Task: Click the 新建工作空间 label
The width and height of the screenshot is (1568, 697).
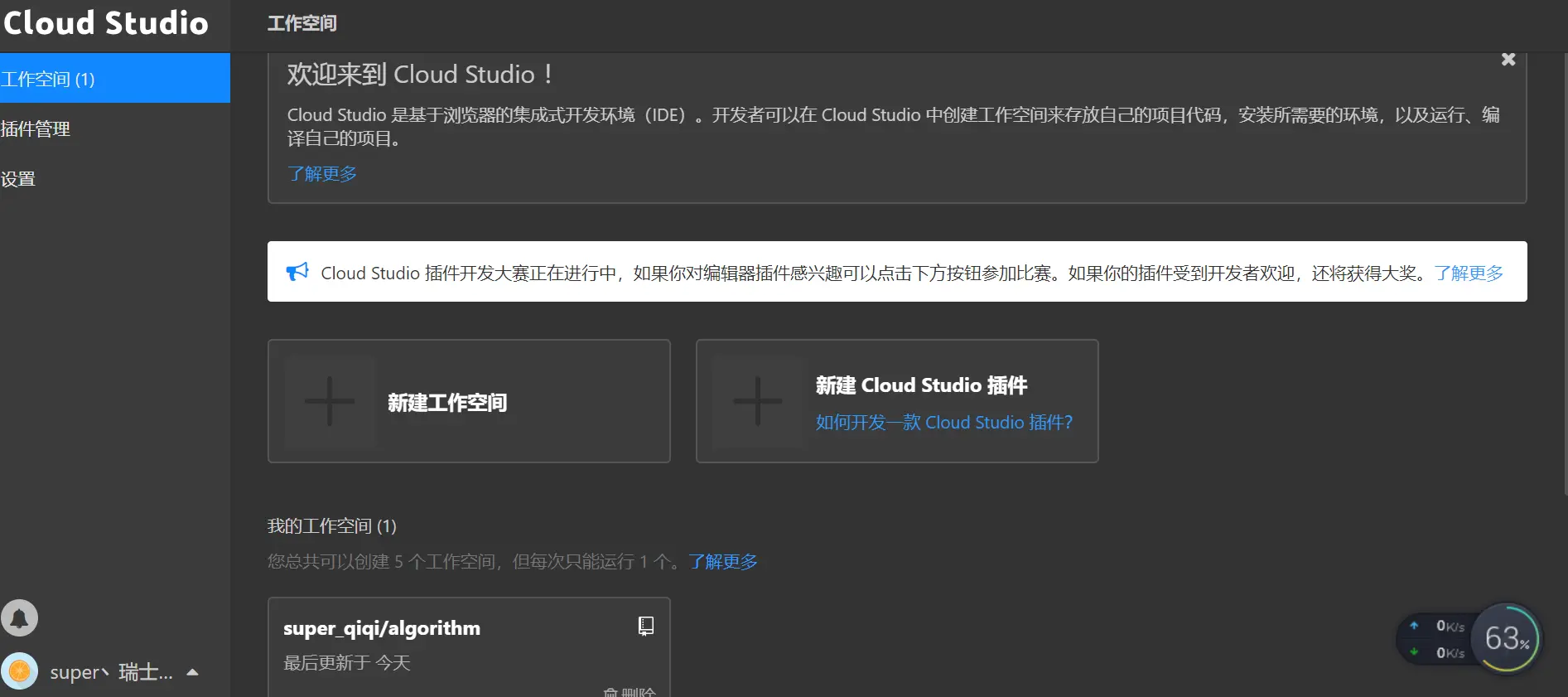Action: click(x=447, y=403)
